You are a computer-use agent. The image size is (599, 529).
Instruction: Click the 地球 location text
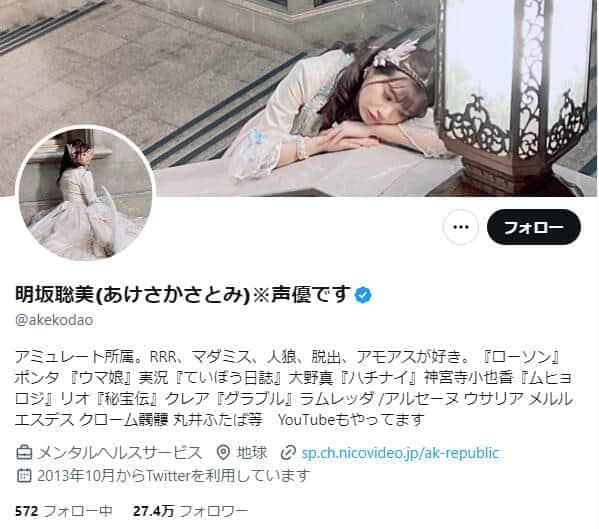(x=252, y=453)
